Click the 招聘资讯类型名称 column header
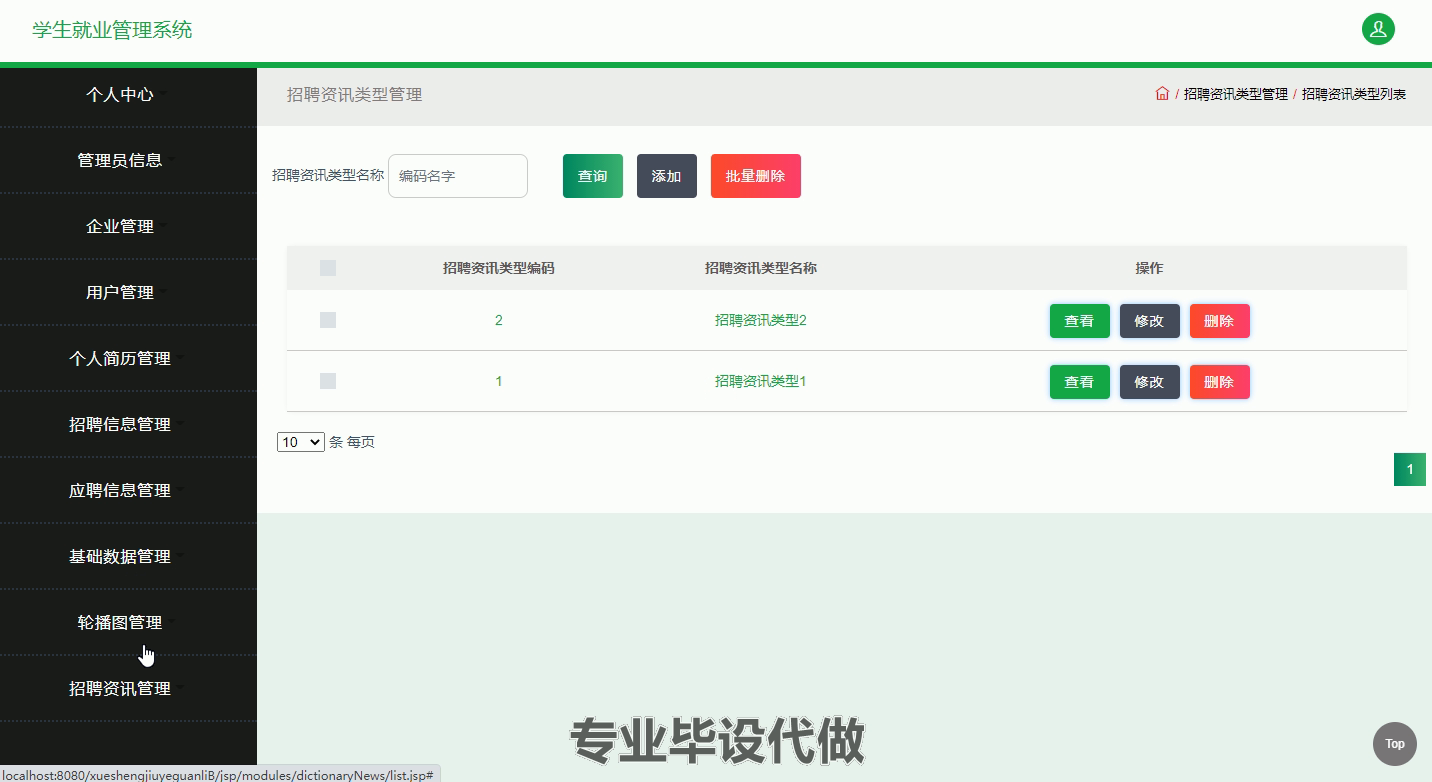Image resolution: width=1432 pixels, height=782 pixels. [x=761, y=268]
